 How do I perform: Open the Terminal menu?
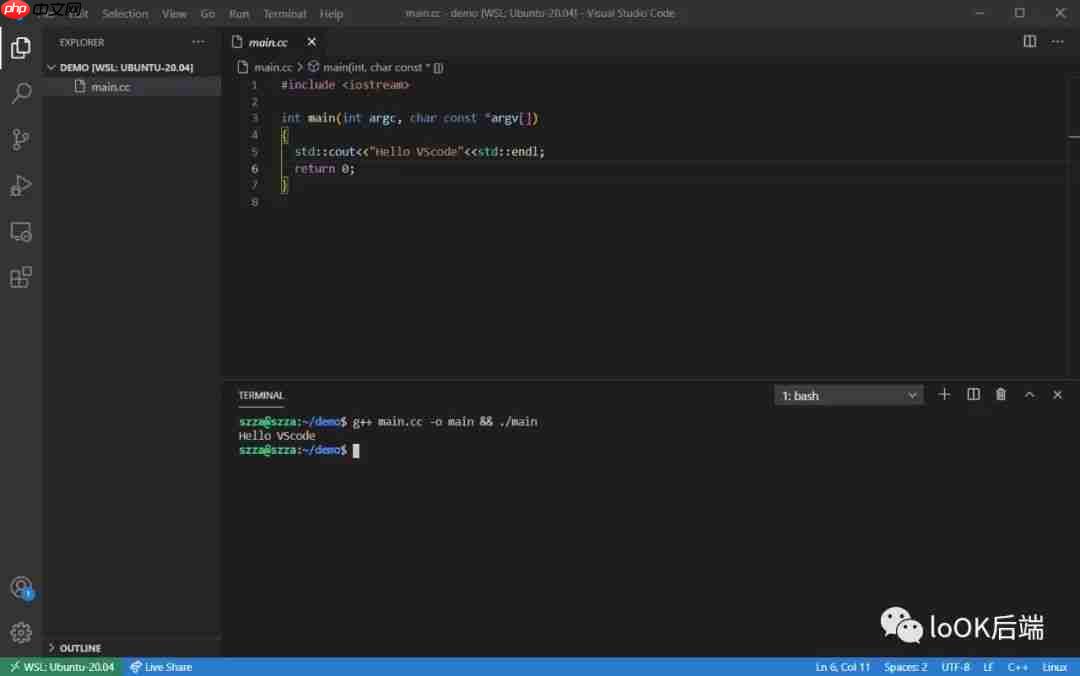(x=284, y=13)
